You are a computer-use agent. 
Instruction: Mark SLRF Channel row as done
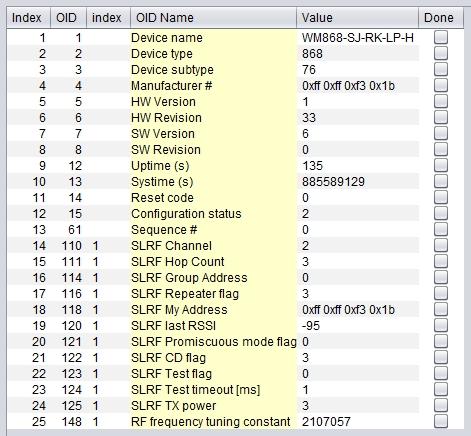[x=441, y=245]
